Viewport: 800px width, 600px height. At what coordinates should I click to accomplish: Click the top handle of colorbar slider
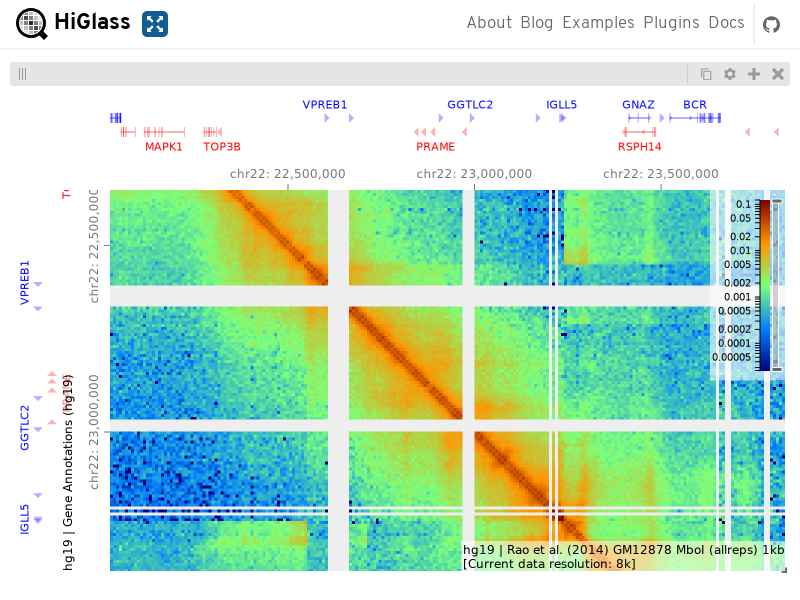point(777,202)
